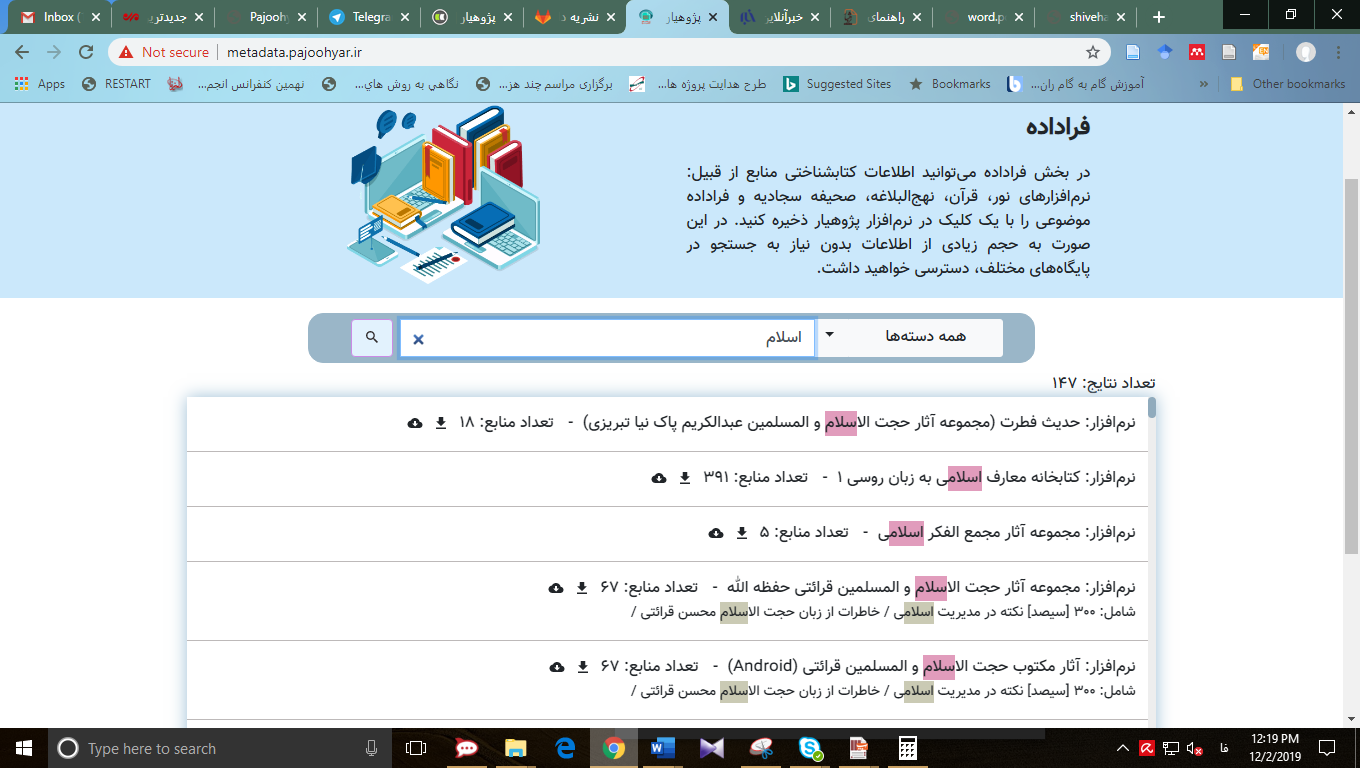
Task: Open the Other bookmarks folder
Action: [1288, 84]
